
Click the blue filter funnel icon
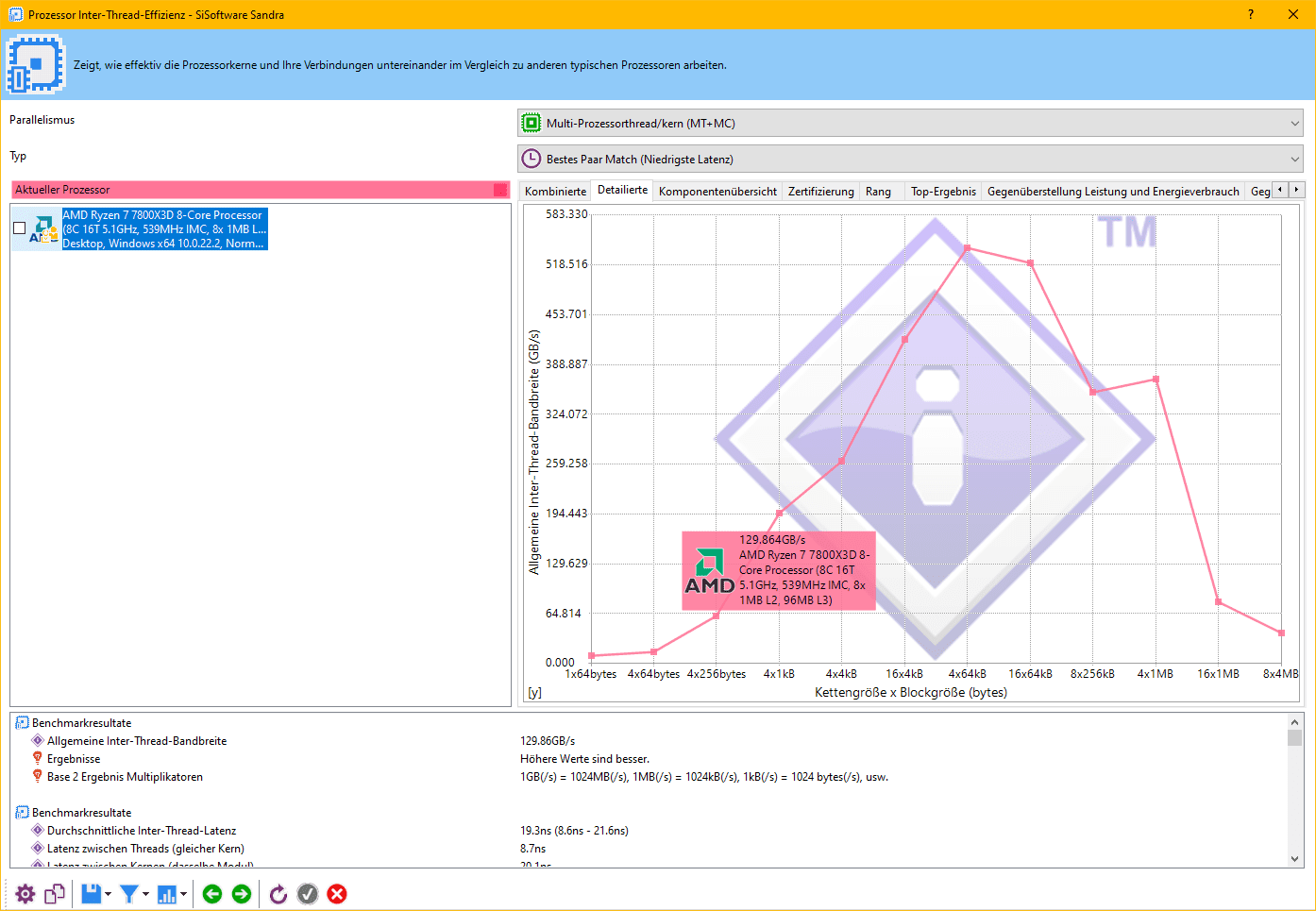pos(129,894)
